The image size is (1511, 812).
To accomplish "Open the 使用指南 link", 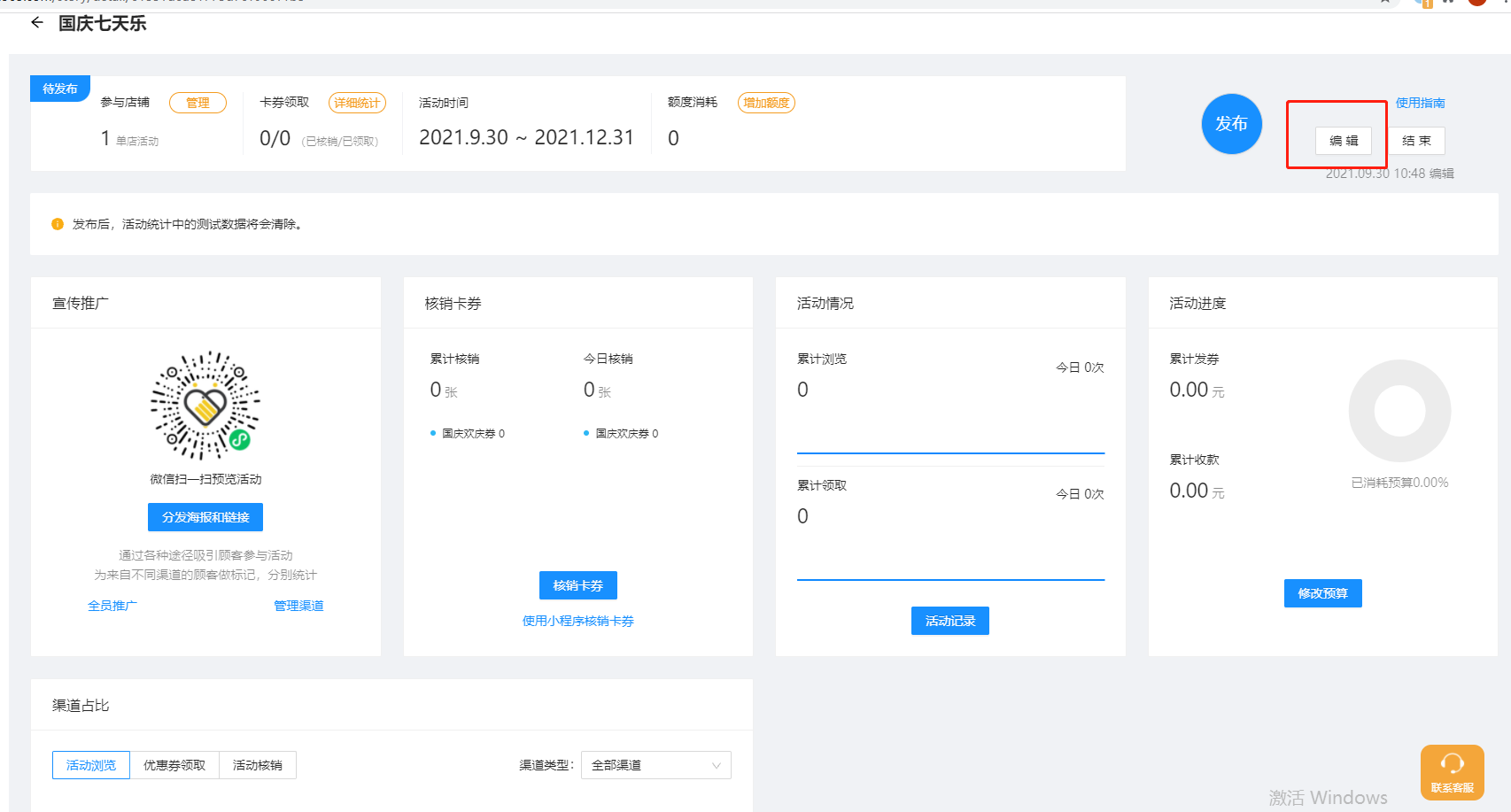I will [1420, 103].
